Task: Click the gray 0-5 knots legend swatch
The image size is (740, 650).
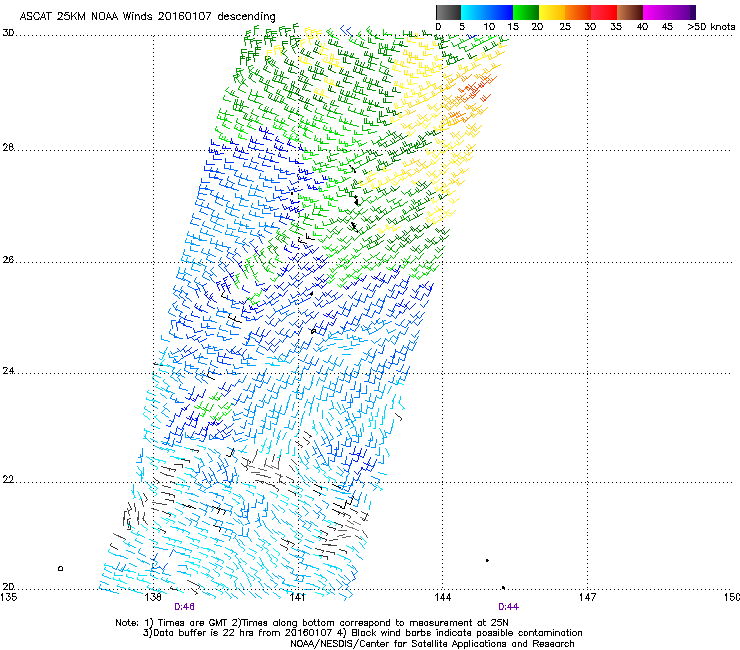Action: pyautogui.click(x=448, y=12)
